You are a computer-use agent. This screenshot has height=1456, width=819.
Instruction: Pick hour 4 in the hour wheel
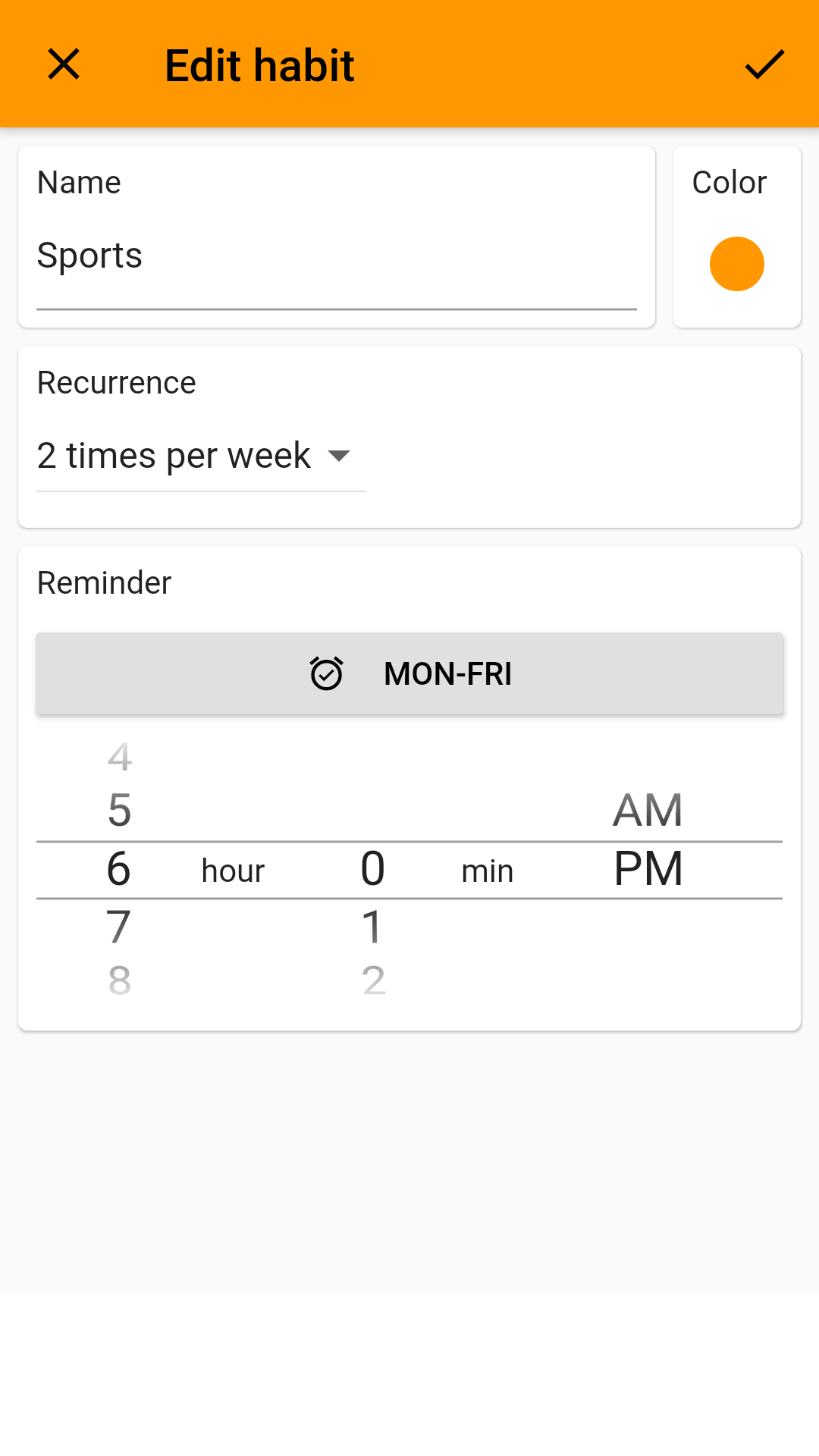(119, 757)
